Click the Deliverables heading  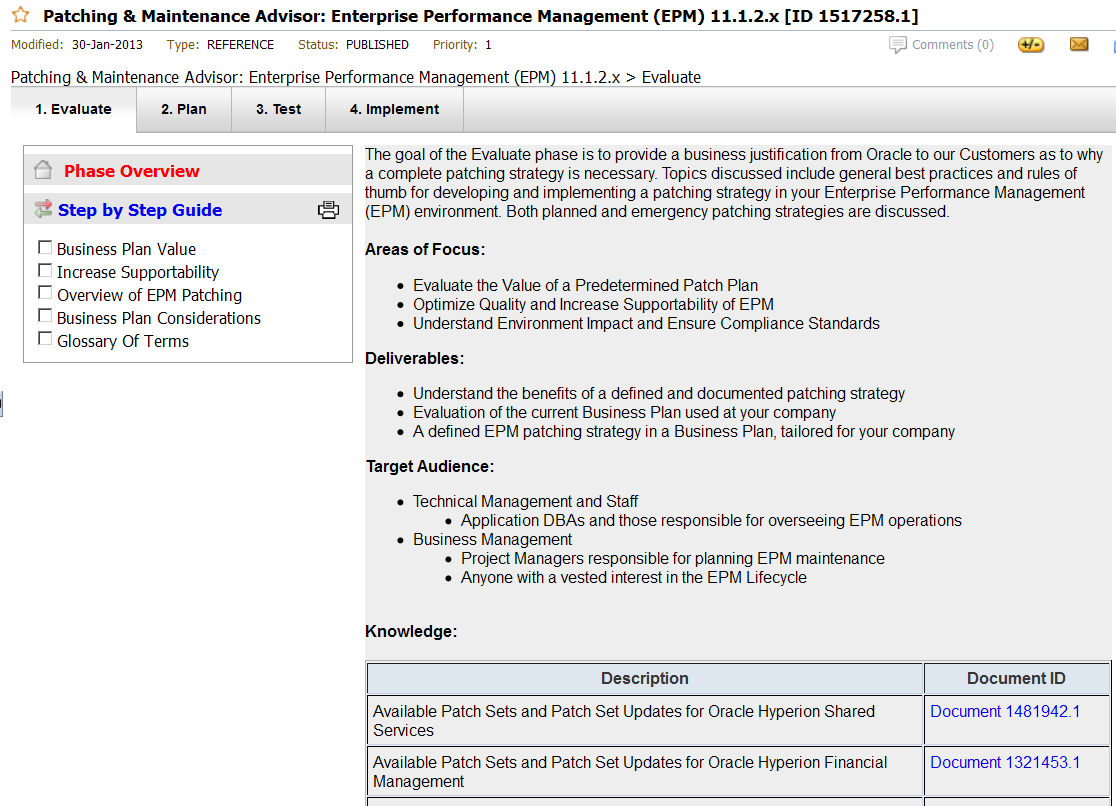pos(414,359)
